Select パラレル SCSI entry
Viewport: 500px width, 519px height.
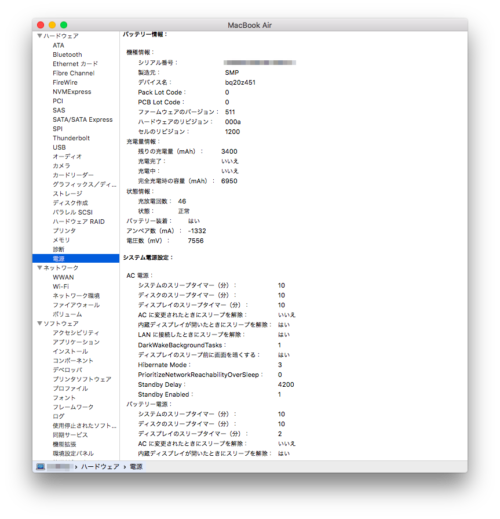point(72,212)
